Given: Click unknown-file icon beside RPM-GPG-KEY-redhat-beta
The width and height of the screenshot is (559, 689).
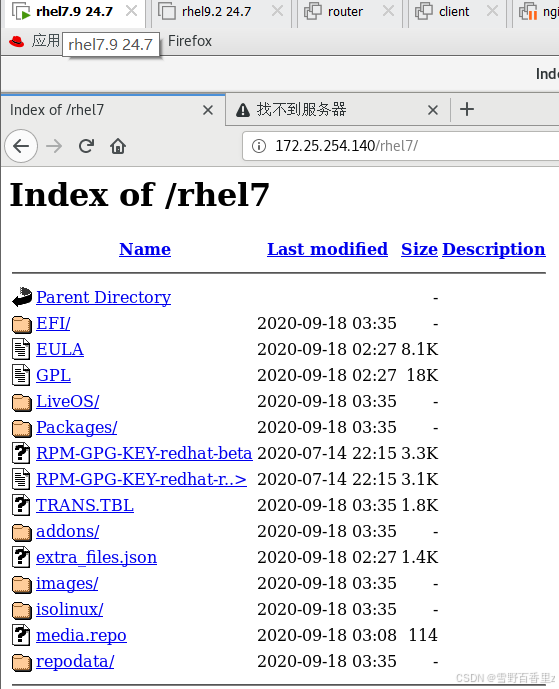Looking at the screenshot, I should (x=21, y=453).
